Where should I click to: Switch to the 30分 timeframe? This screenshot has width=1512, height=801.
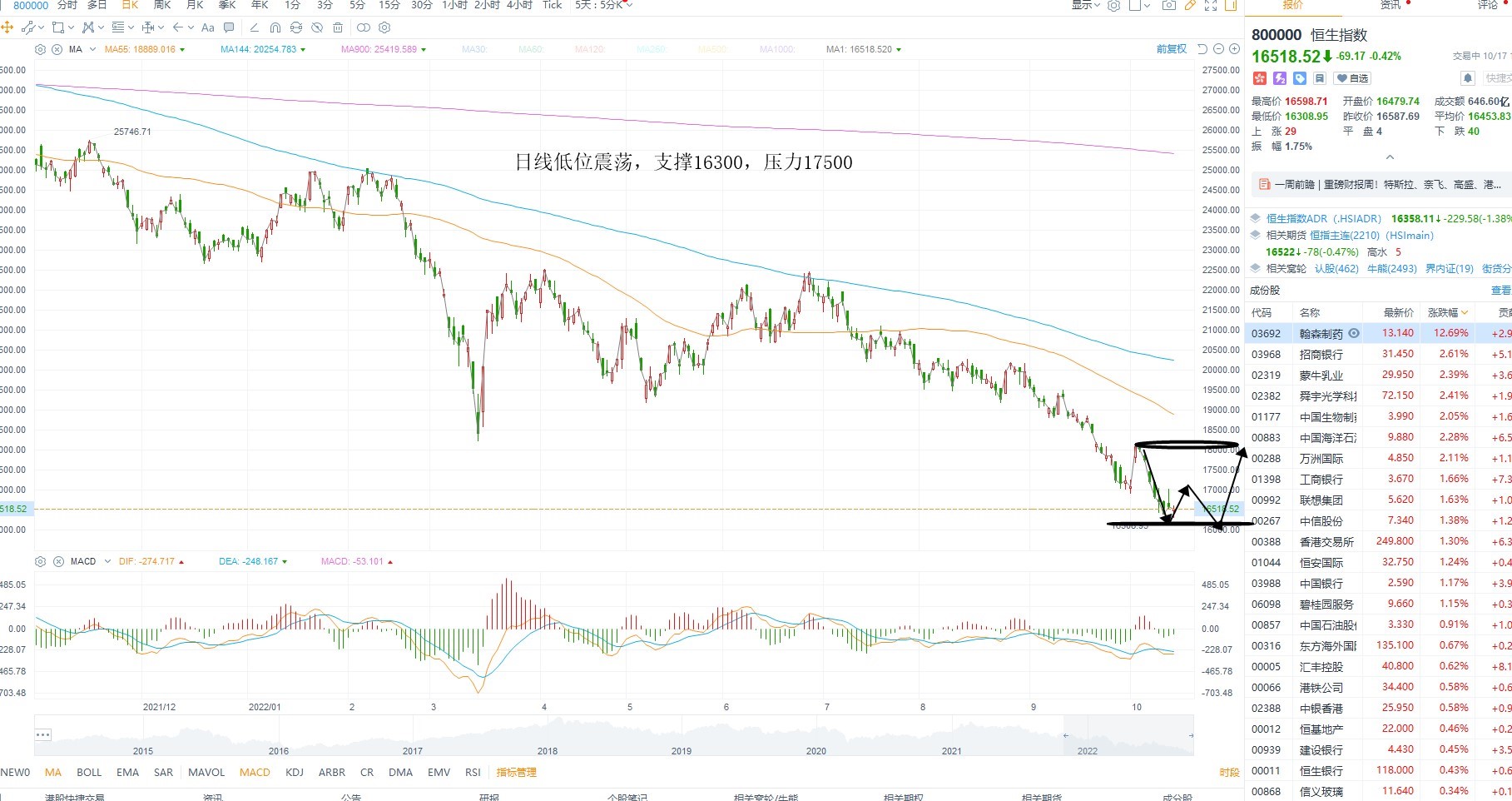pos(422,5)
